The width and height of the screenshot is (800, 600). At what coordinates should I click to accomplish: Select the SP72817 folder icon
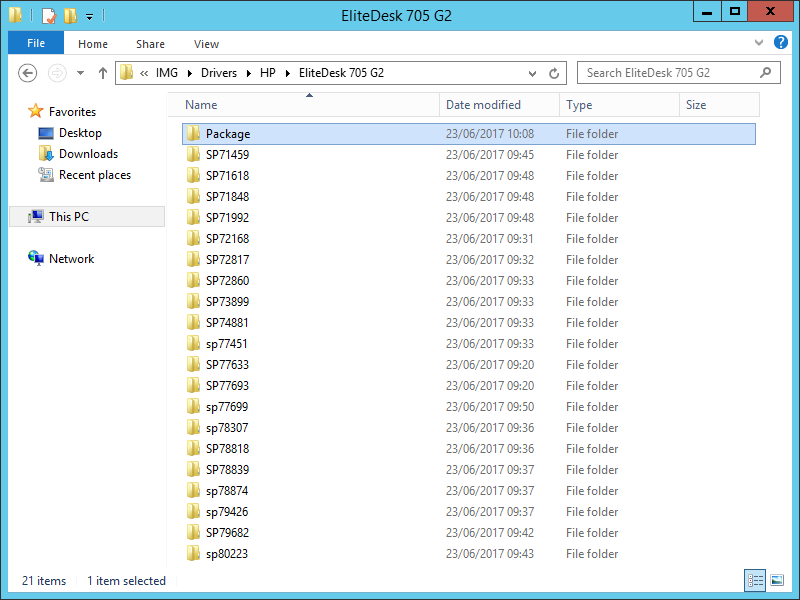click(x=193, y=260)
